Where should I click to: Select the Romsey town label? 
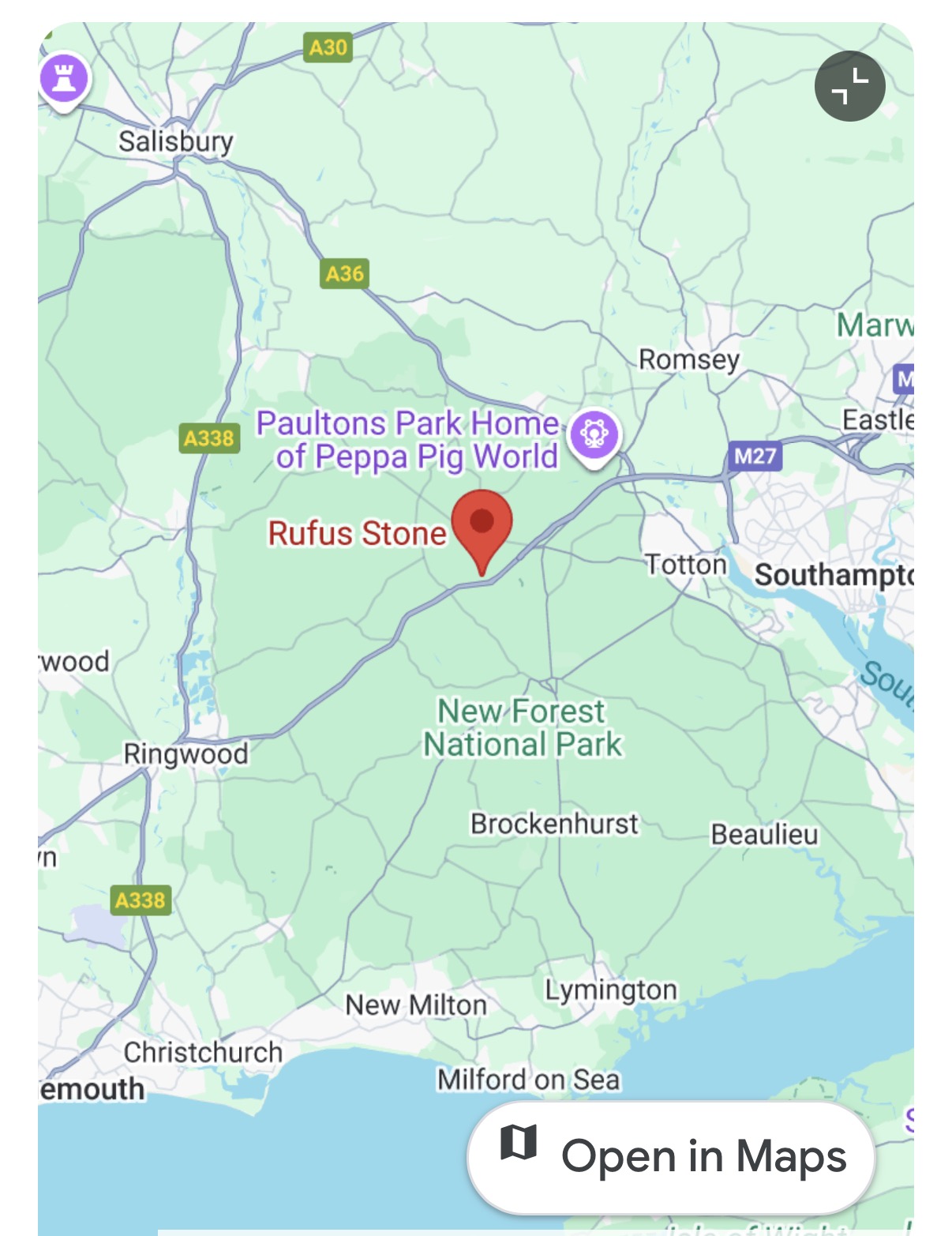689,360
